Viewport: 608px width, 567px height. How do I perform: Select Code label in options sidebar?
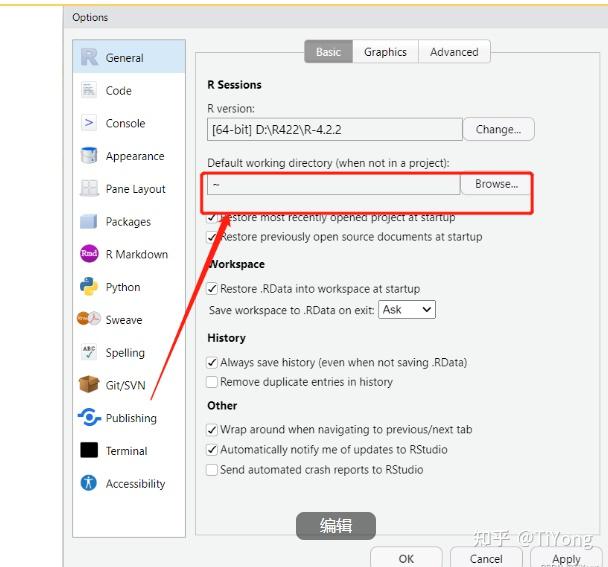pos(119,90)
